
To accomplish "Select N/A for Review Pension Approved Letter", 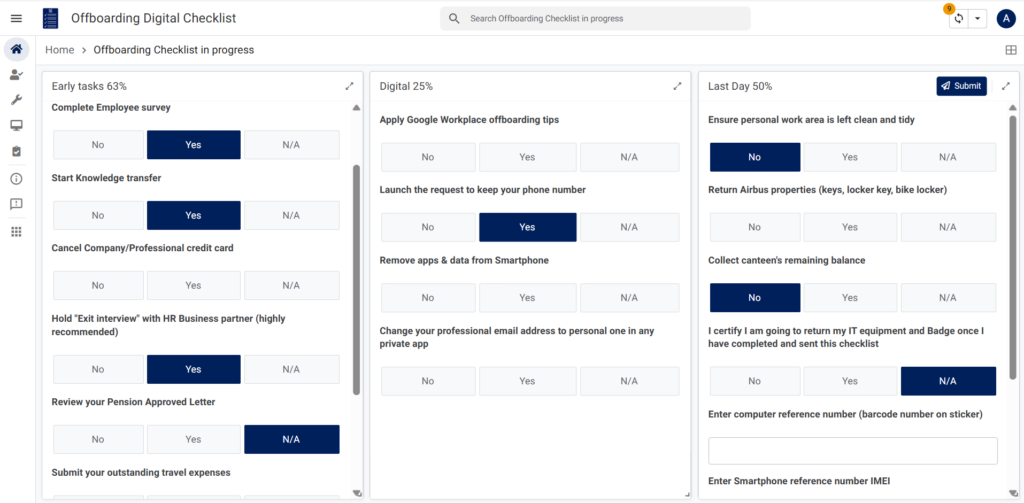I will coord(291,440).
